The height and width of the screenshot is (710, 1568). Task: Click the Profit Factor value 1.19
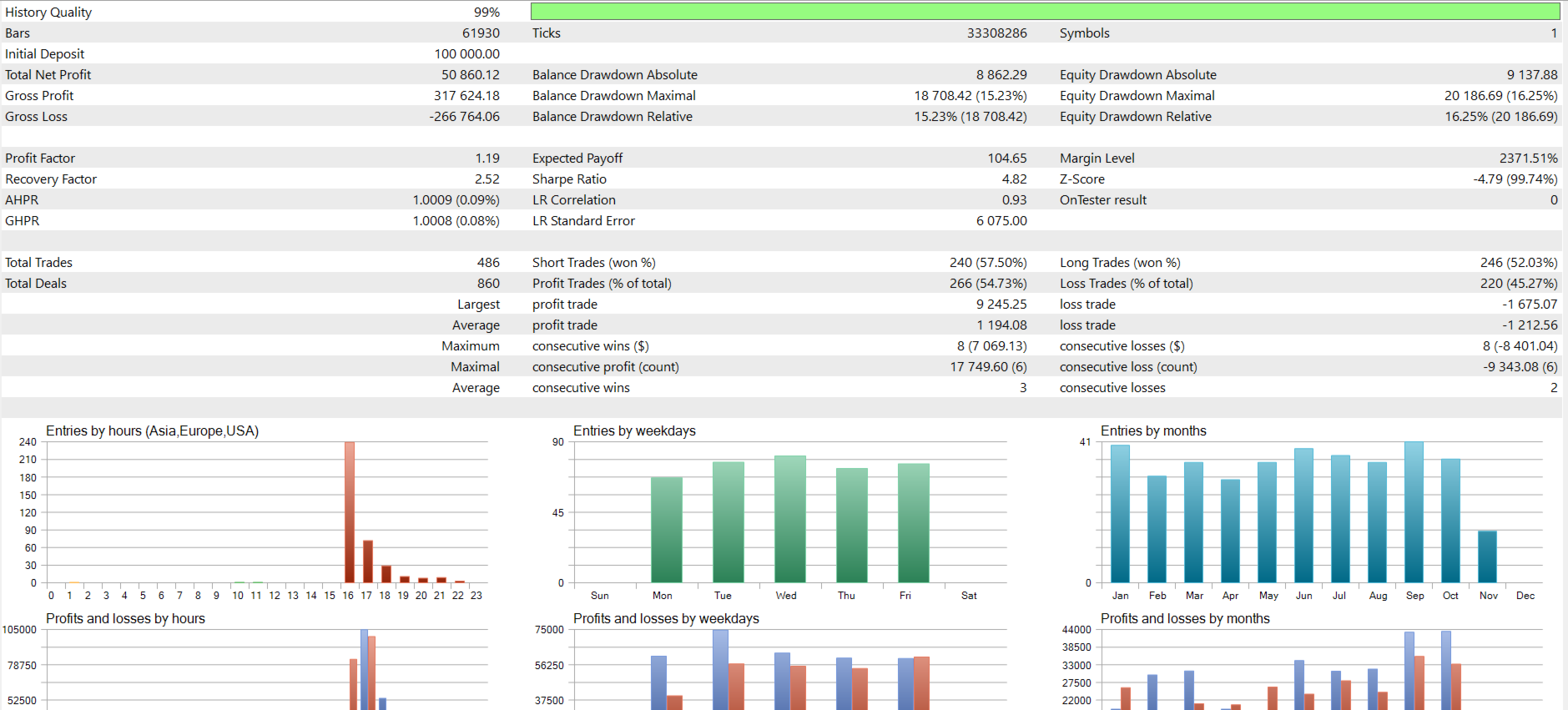coord(487,159)
